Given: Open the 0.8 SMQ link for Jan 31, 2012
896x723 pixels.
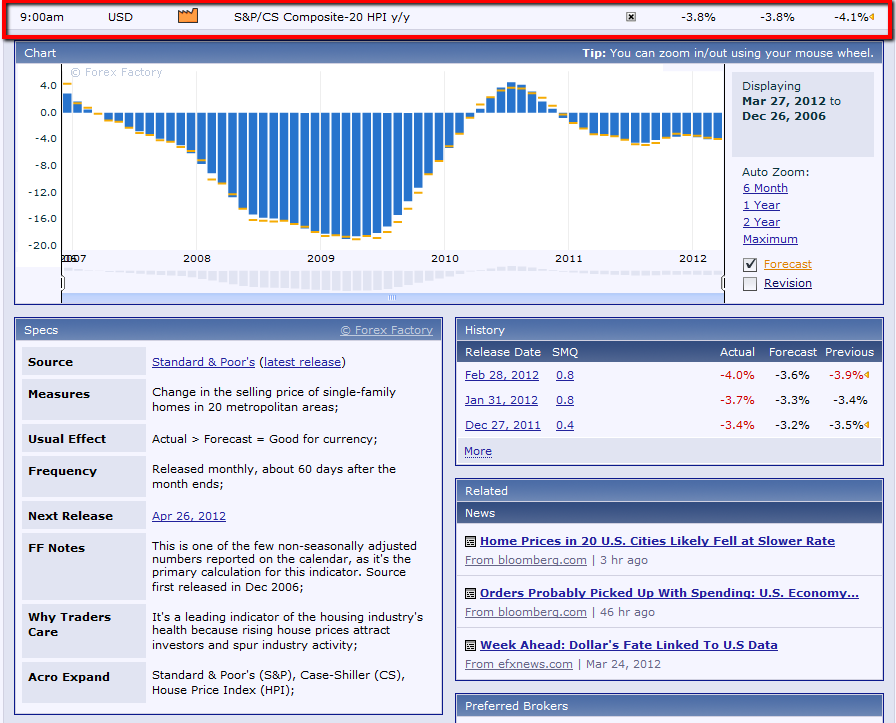Looking at the screenshot, I should (x=565, y=400).
